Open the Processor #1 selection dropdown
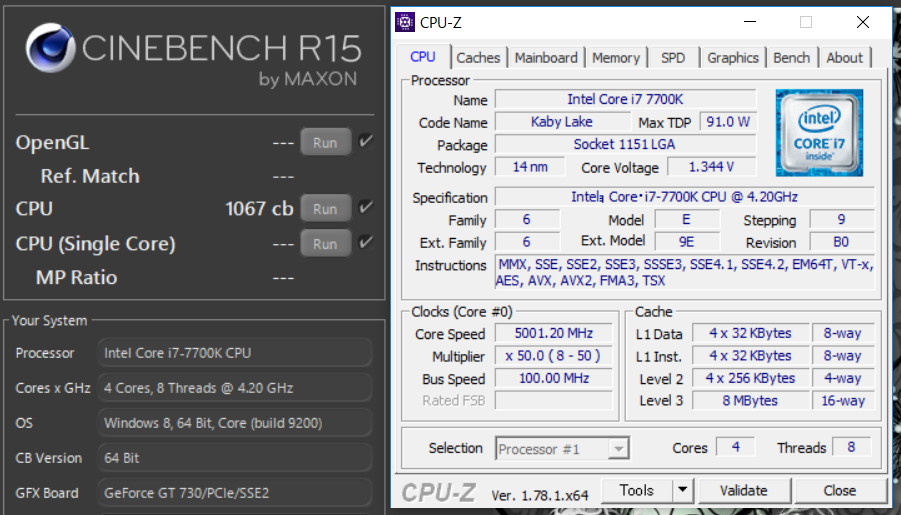The height and width of the screenshot is (515, 901). 563,448
